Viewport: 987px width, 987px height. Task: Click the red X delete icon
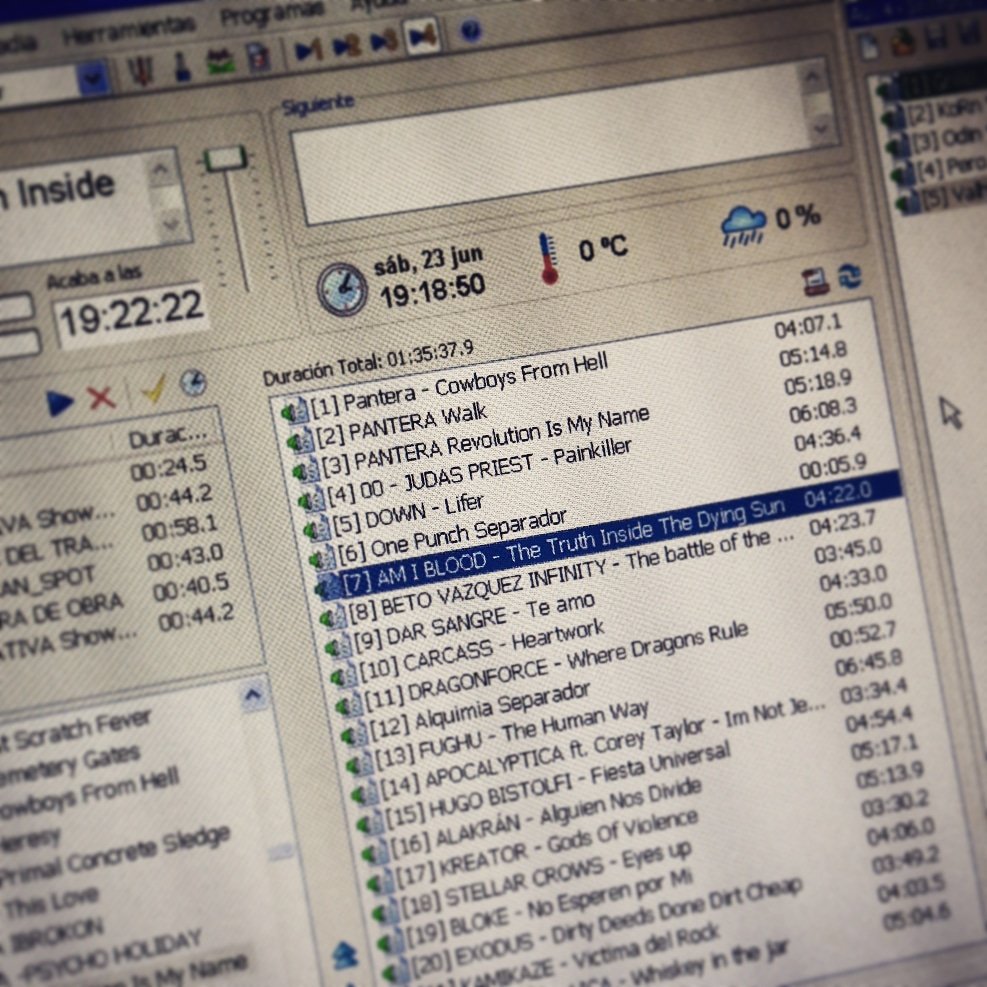tap(101, 397)
